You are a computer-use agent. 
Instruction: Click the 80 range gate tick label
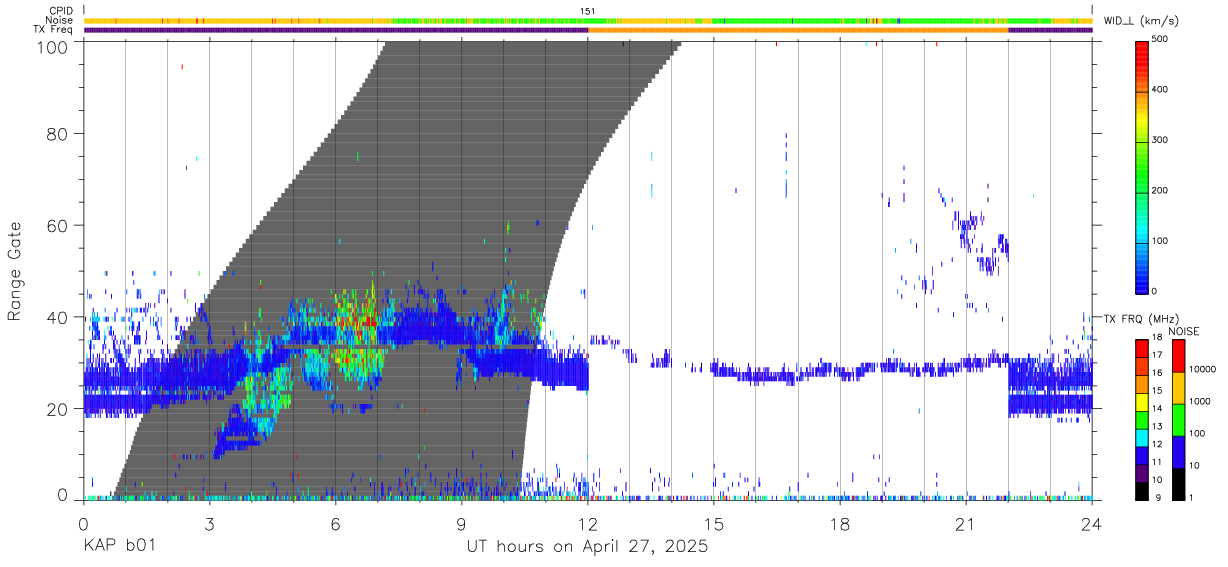56,134
